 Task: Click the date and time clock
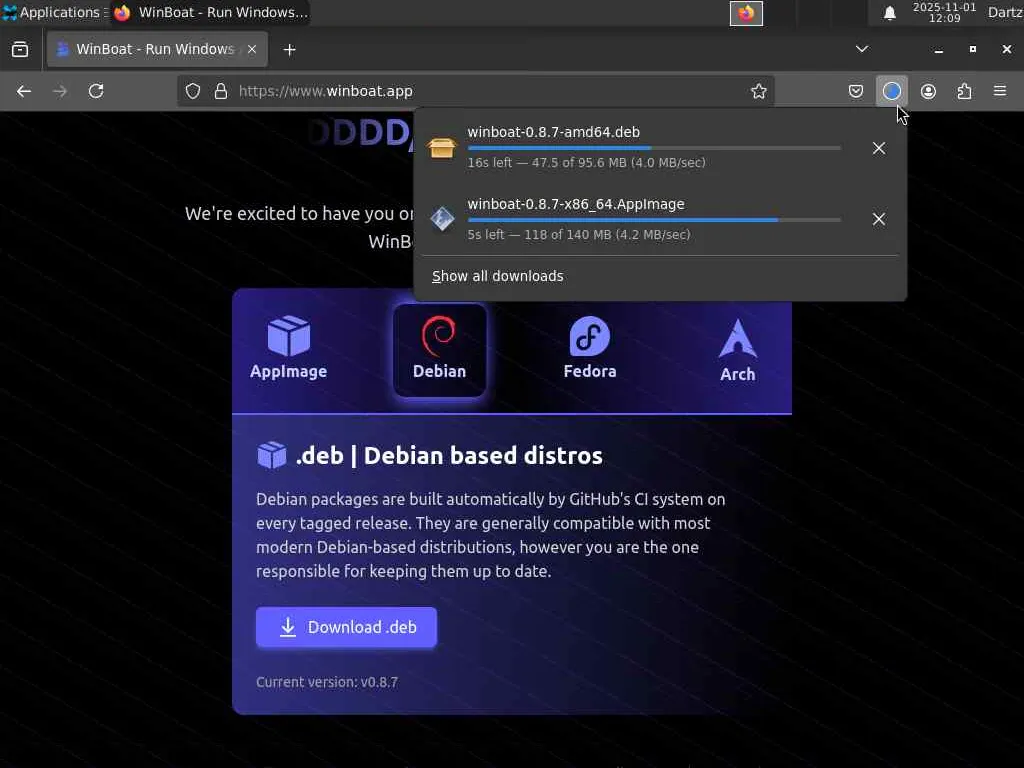pyautogui.click(x=944, y=12)
